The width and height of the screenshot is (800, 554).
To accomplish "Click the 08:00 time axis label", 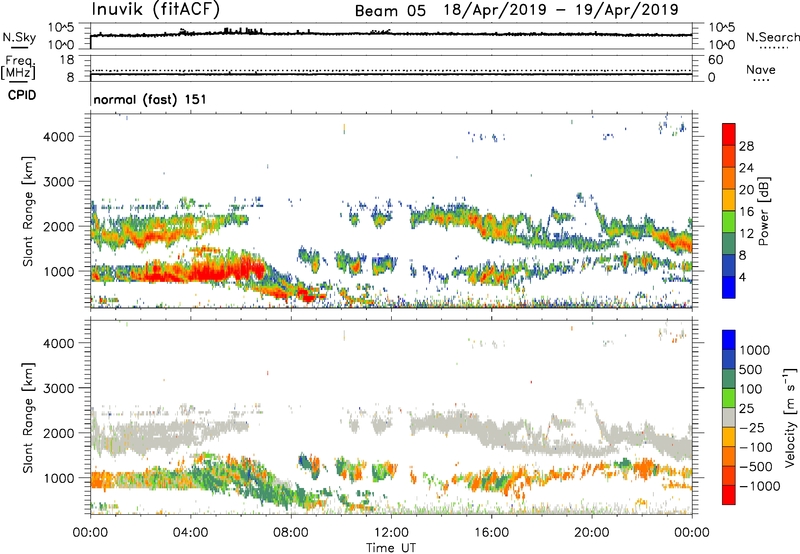I will (x=291, y=533).
